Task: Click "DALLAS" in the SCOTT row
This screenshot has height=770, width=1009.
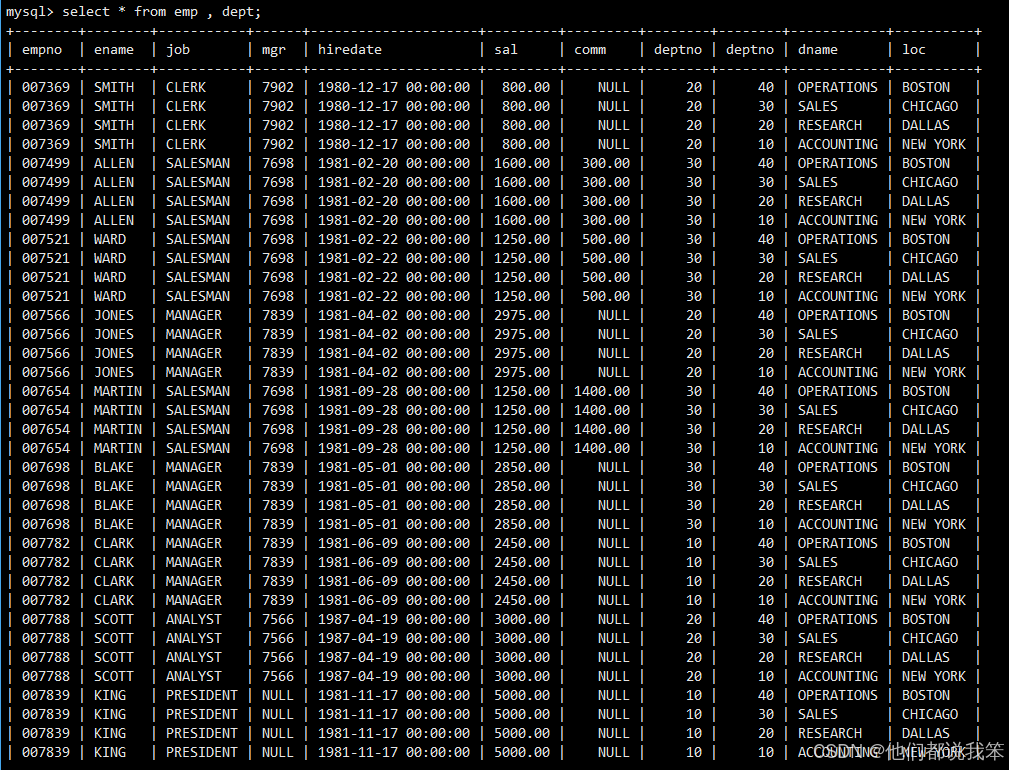Action: pyautogui.click(x=926, y=657)
